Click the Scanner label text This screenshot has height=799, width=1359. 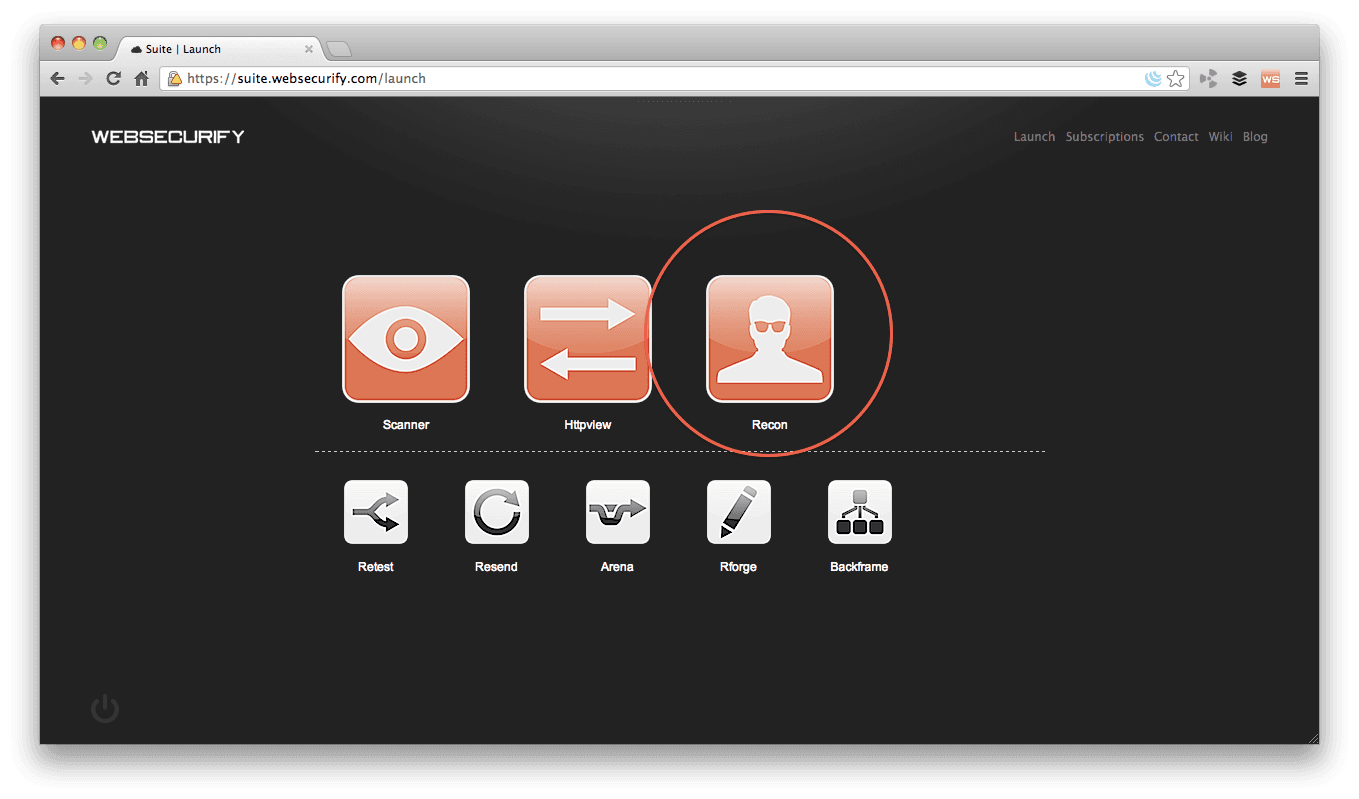click(x=406, y=425)
